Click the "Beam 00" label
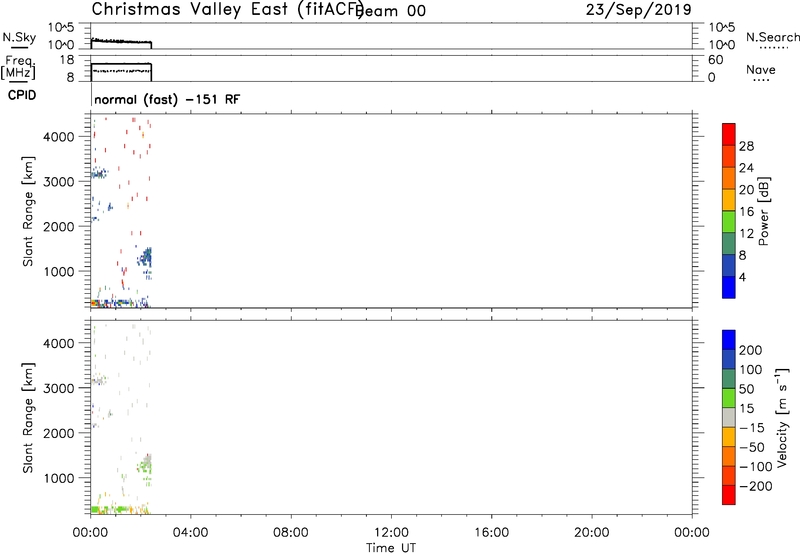The height and width of the screenshot is (554, 800). 391,11
